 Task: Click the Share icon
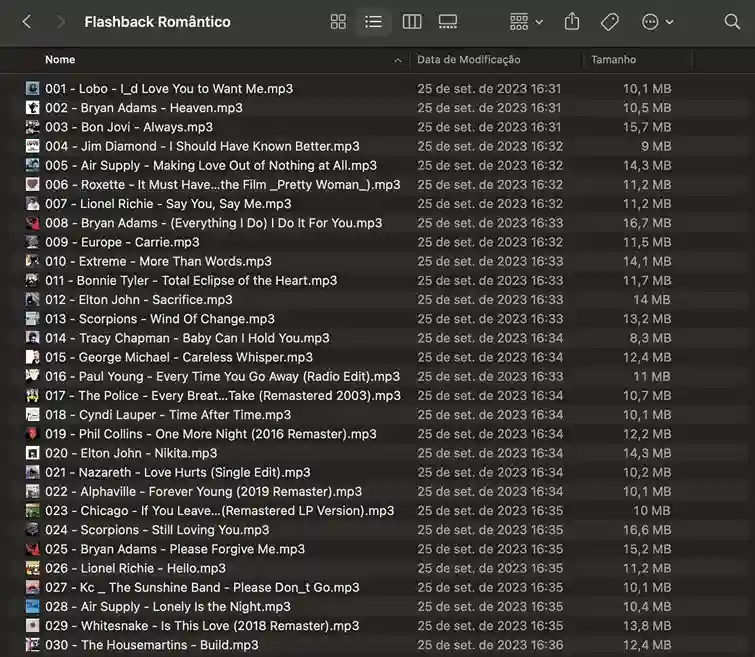pyautogui.click(x=572, y=22)
